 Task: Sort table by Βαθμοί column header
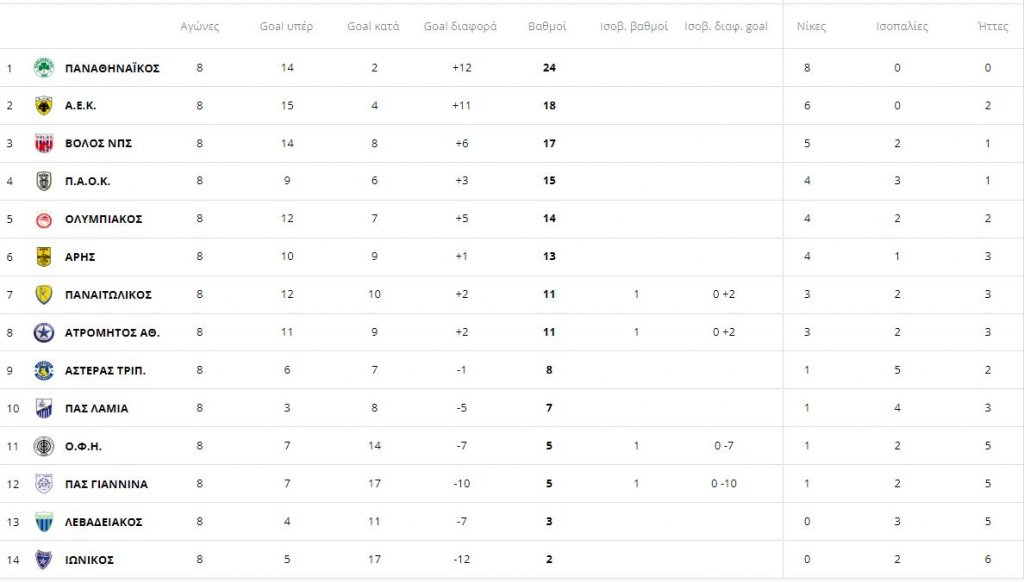pyautogui.click(x=547, y=26)
